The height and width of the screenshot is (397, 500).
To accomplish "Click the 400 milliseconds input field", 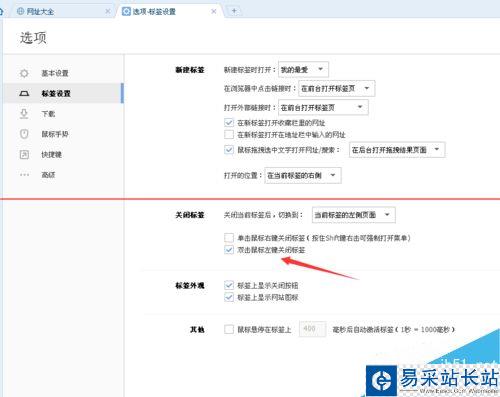I will tap(312, 329).
